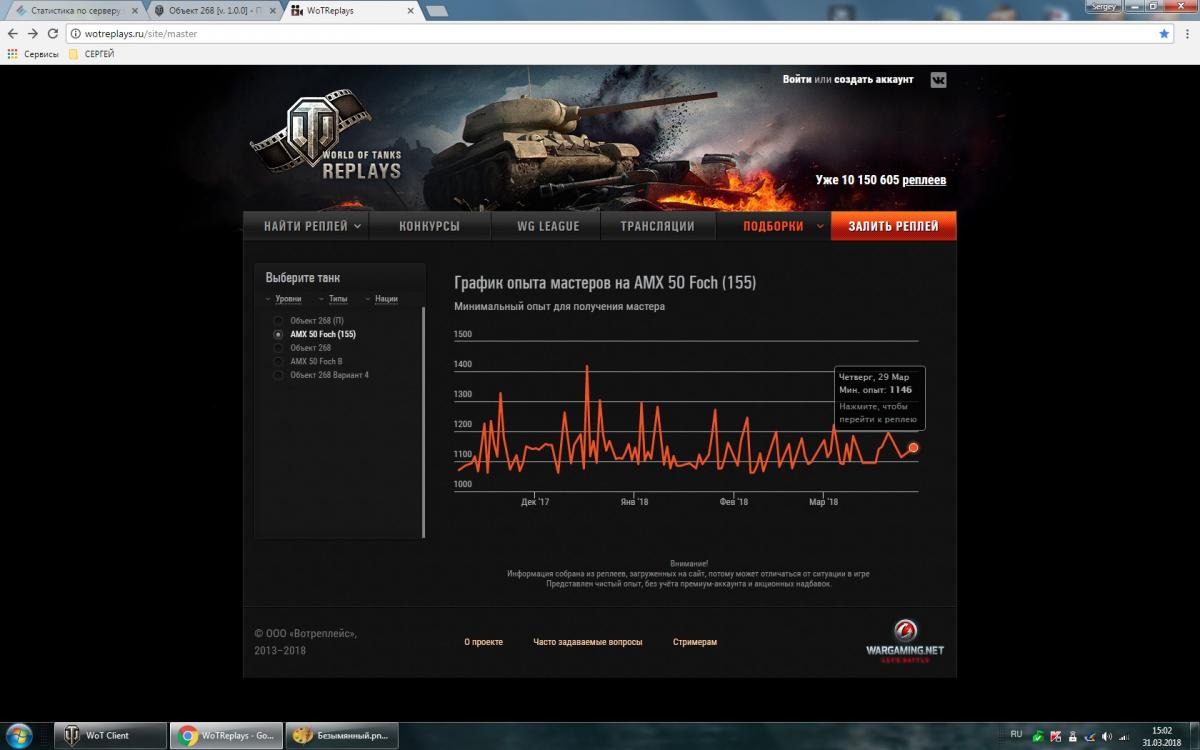Select the Объект 268 (П) radio button
1200x750 pixels.
tap(278, 321)
